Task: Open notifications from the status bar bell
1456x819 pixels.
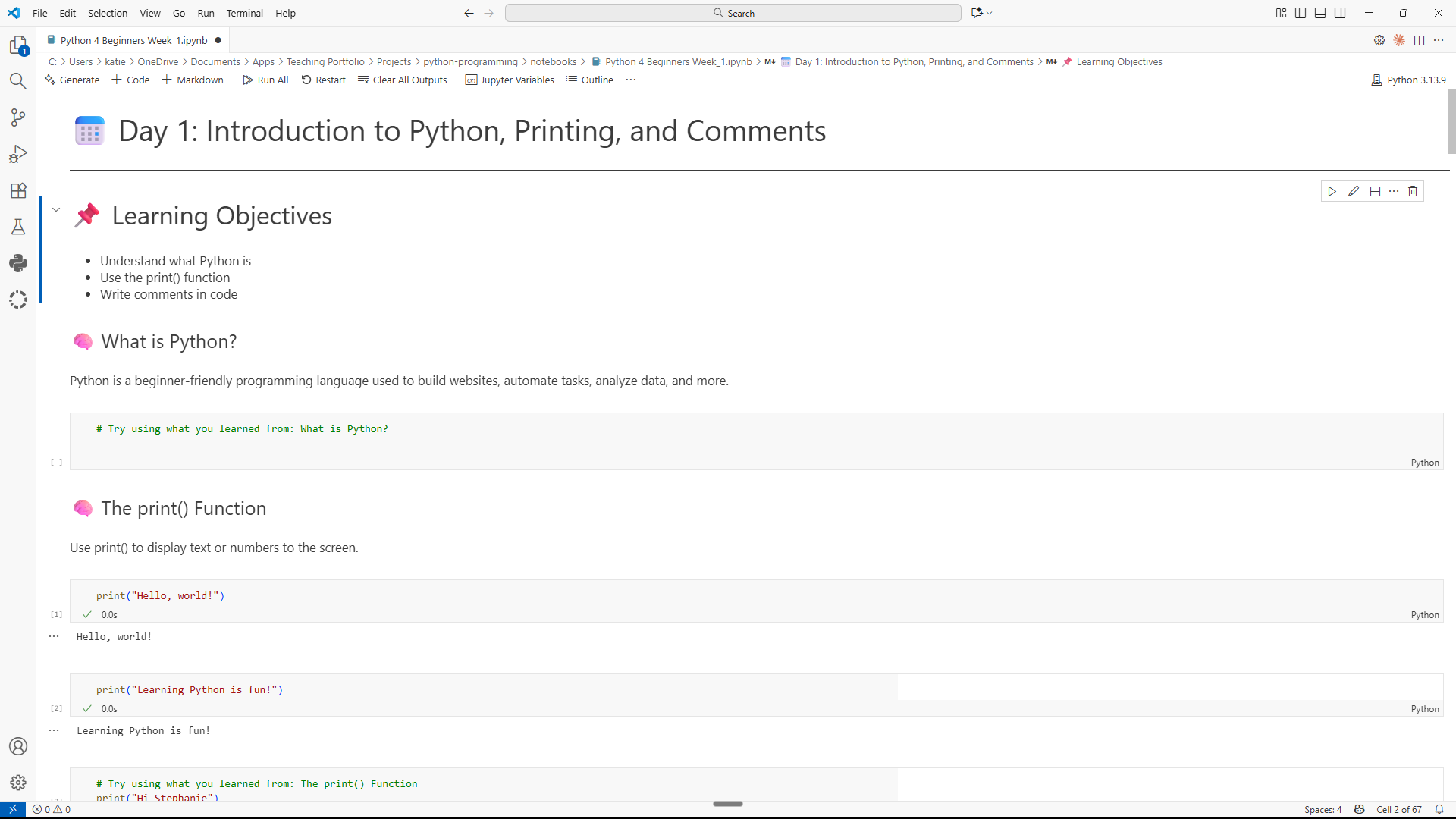Action: point(1439,809)
